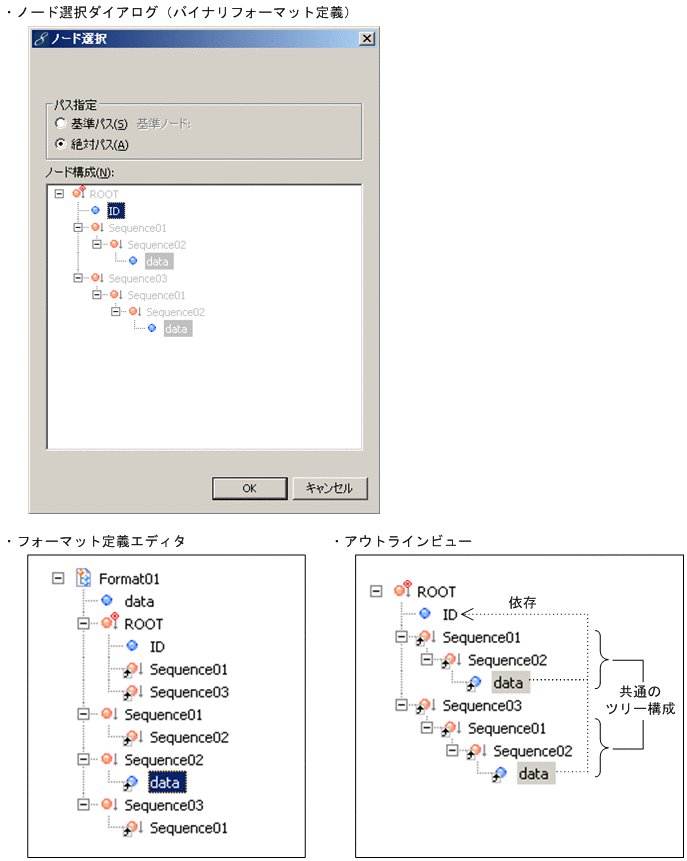The height and width of the screenshot is (861, 687).
Task: Click the blue data field icon under Format01
Action: pos(106,600)
